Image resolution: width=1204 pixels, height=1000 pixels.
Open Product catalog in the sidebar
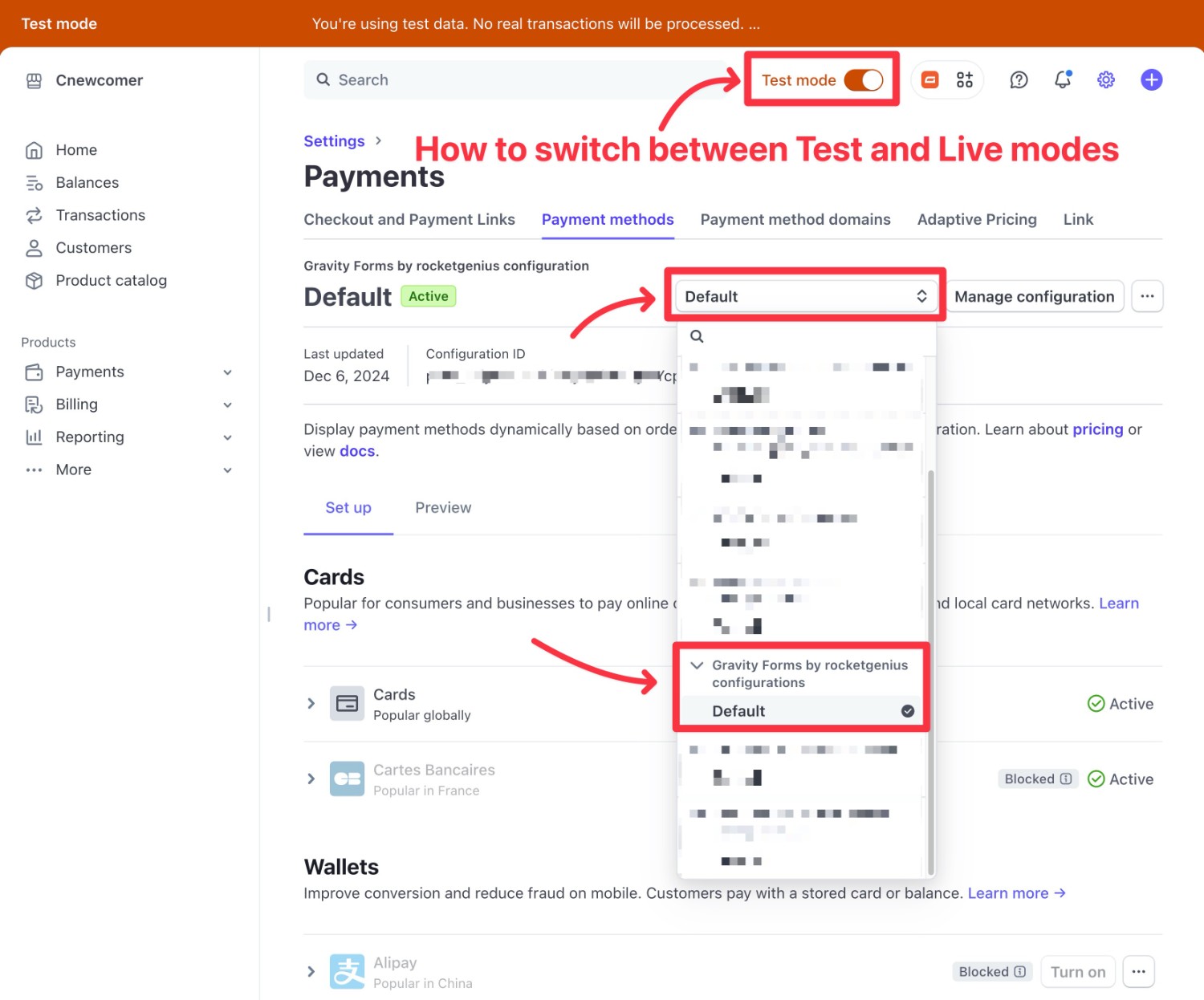pyautogui.click(x=111, y=281)
